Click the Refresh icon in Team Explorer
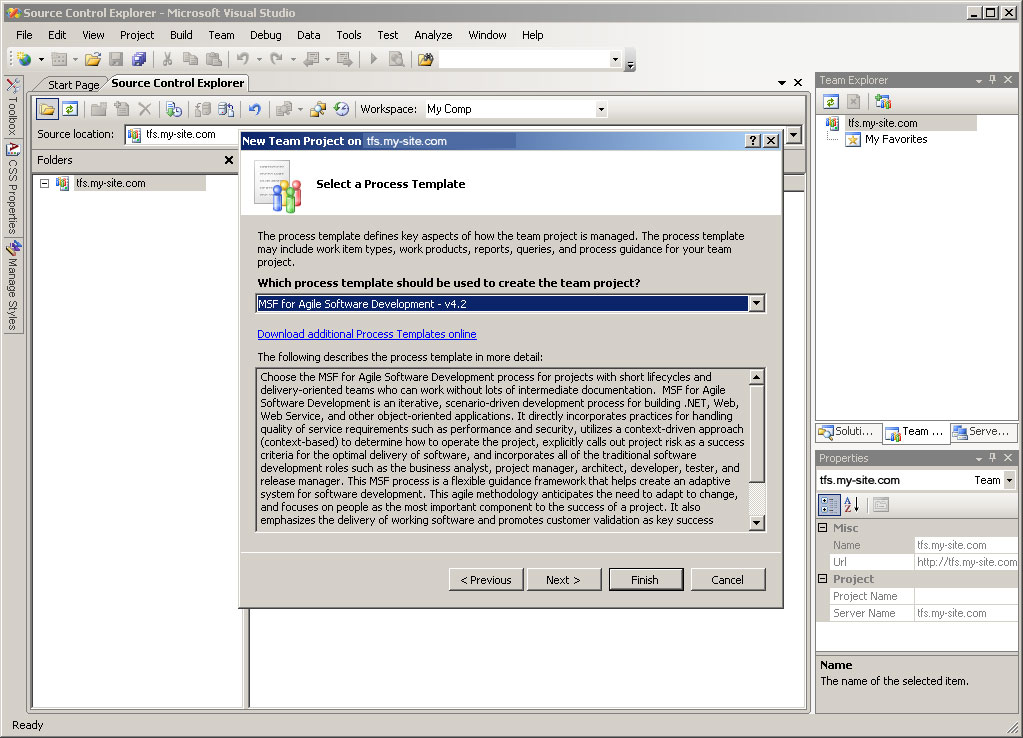The image size is (1023, 738). pyautogui.click(x=831, y=102)
